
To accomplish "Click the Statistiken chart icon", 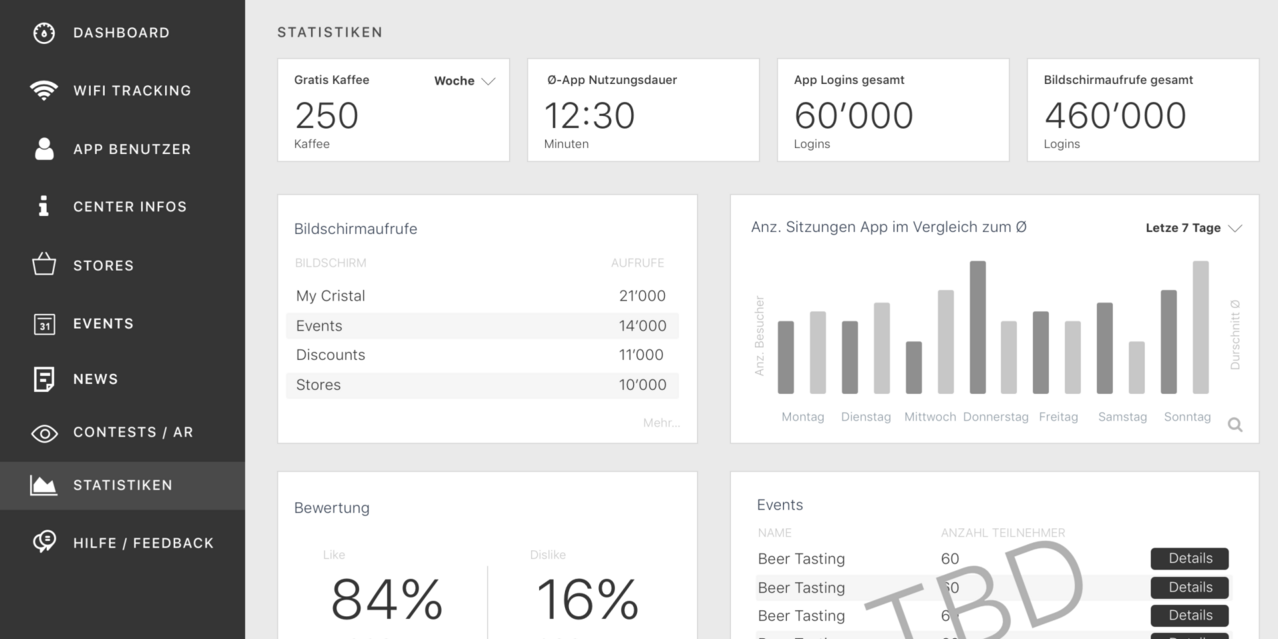I will pyautogui.click(x=44, y=486).
